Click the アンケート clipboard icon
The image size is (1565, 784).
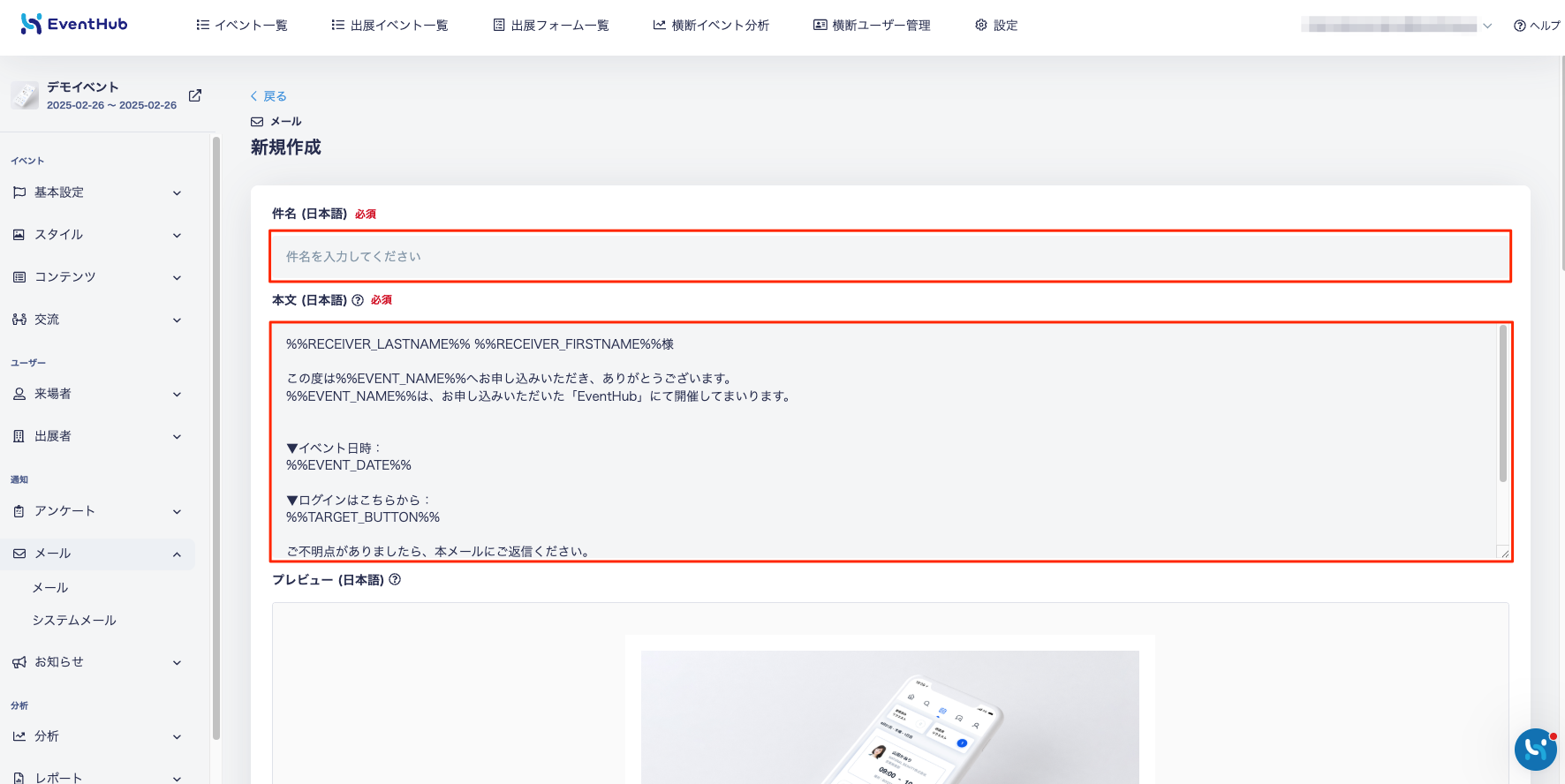tap(19, 511)
